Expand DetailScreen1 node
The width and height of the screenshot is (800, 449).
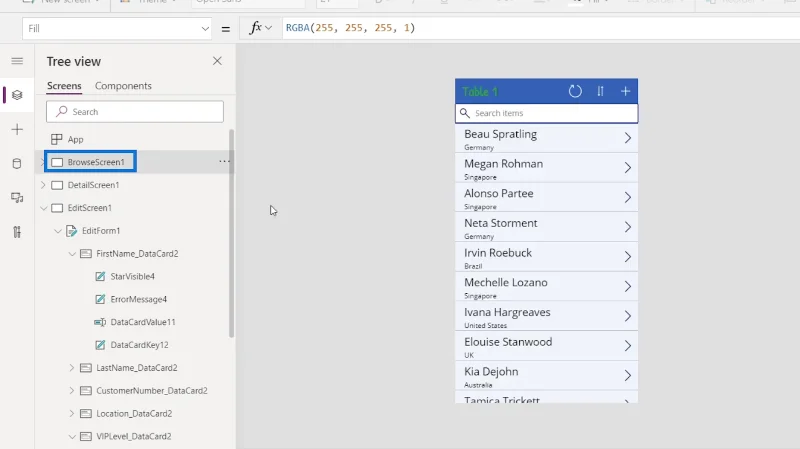pyautogui.click(x=43, y=185)
